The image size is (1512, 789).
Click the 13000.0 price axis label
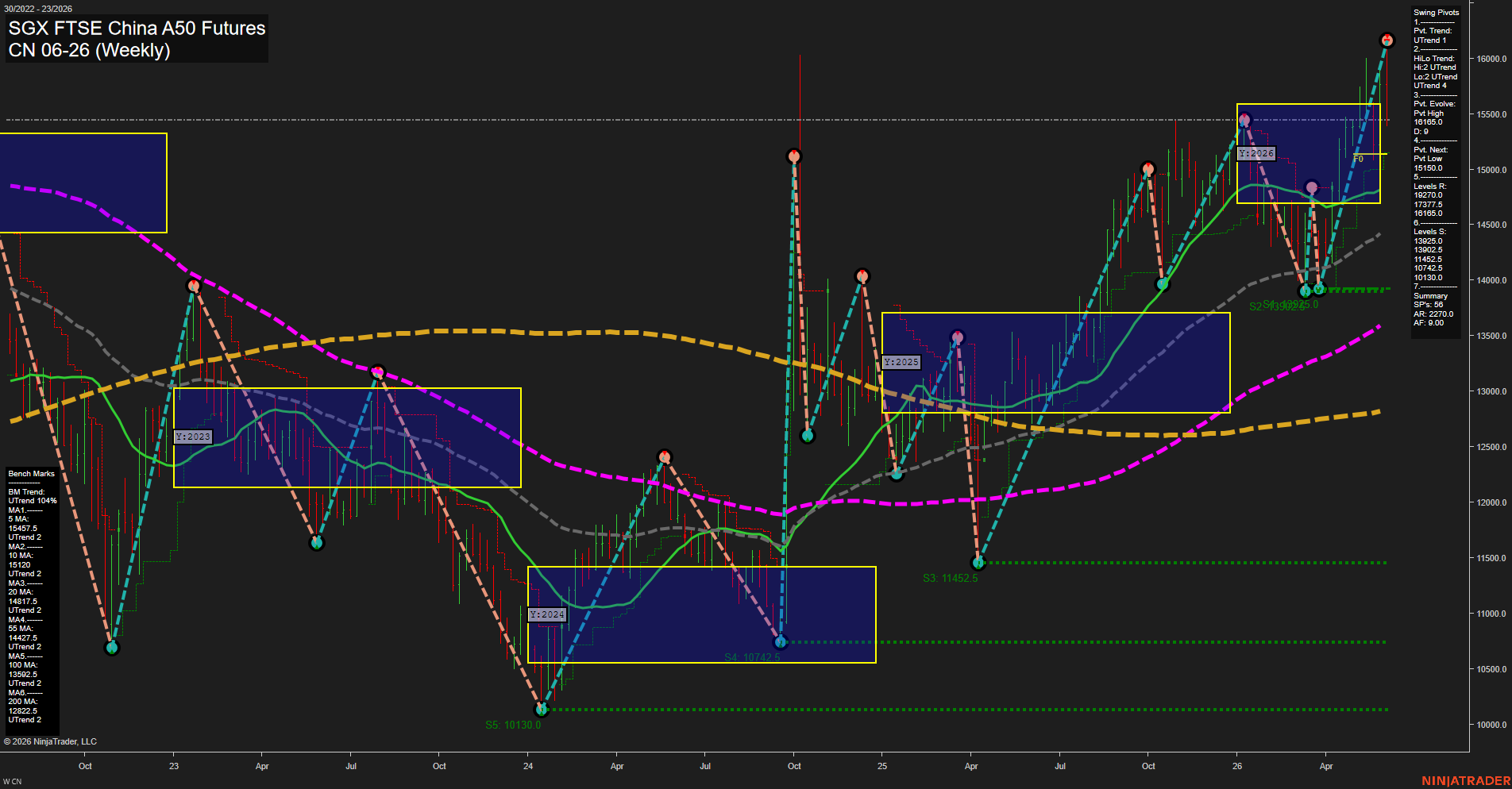point(1491,392)
